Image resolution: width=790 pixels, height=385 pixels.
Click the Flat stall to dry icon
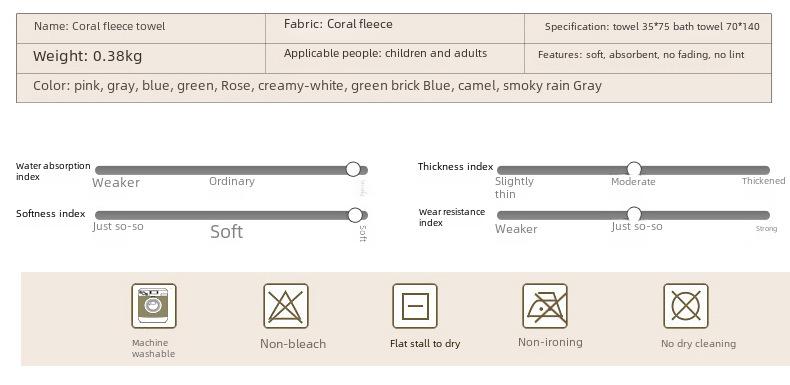point(415,306)
